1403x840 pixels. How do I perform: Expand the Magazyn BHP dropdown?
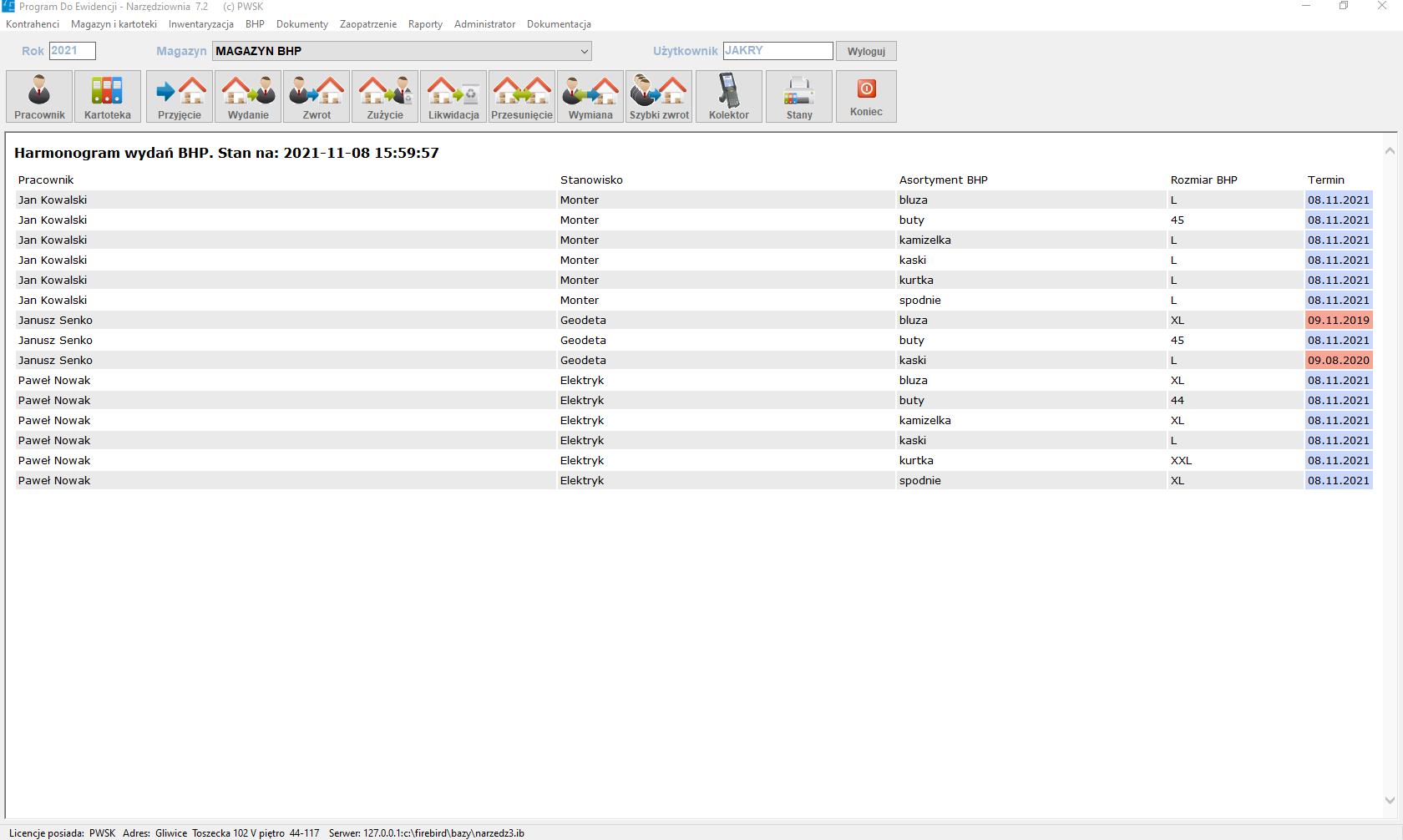coord(584,51)
